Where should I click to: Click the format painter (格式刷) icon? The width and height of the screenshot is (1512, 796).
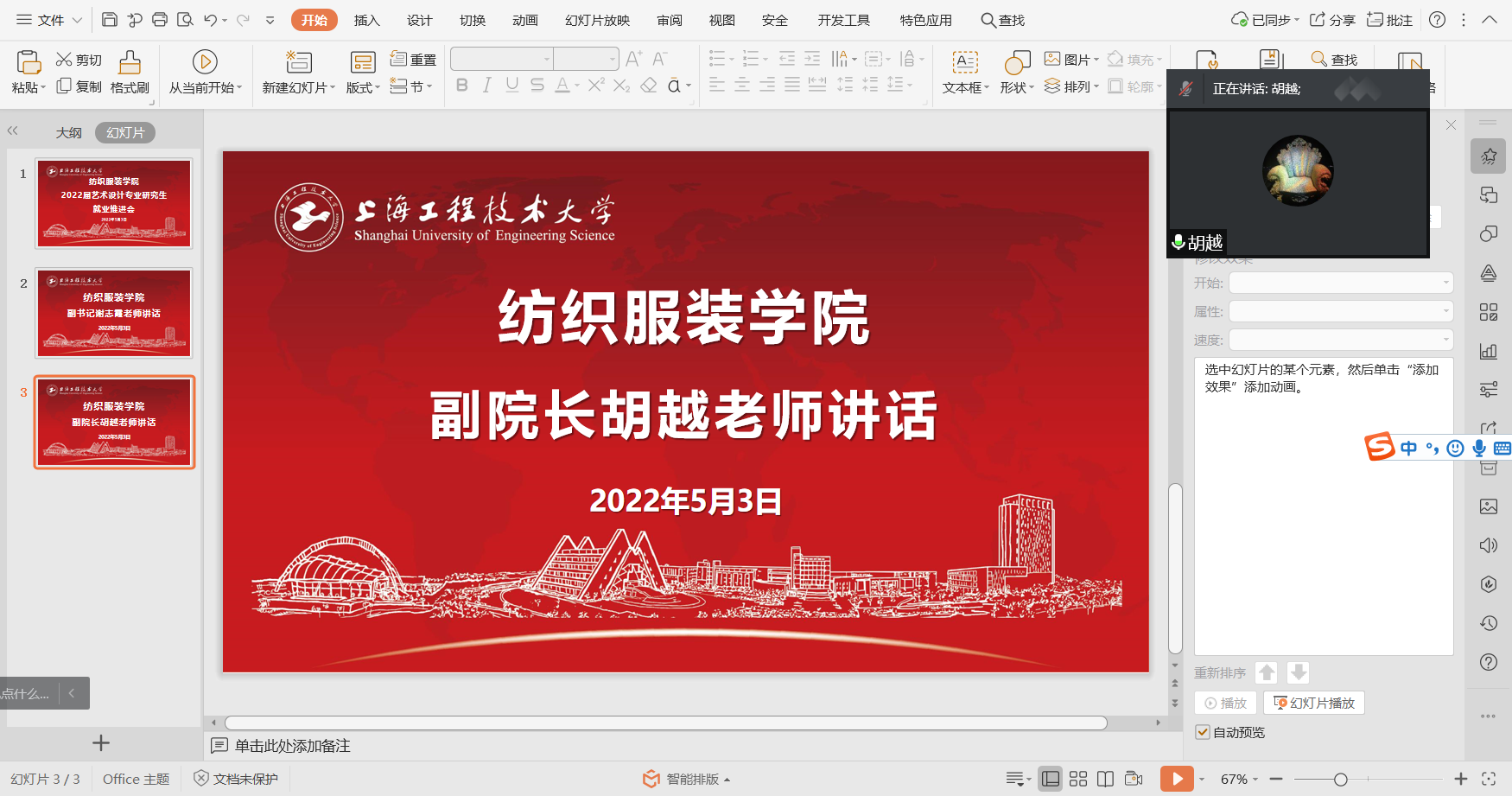[x=130, y=62]
